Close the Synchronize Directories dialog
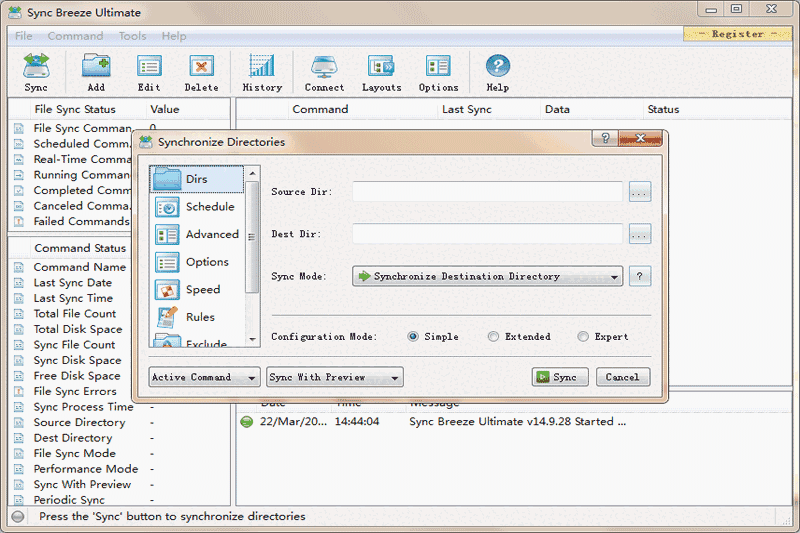The height and width of the screenshot is (533, 800). click(640, 138)
